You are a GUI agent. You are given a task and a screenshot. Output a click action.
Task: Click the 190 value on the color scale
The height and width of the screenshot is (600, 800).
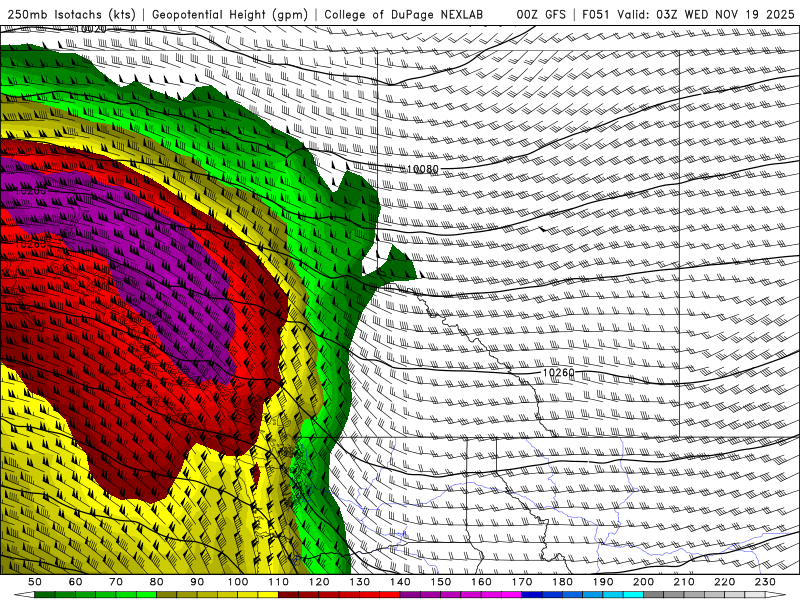[603, 582]
